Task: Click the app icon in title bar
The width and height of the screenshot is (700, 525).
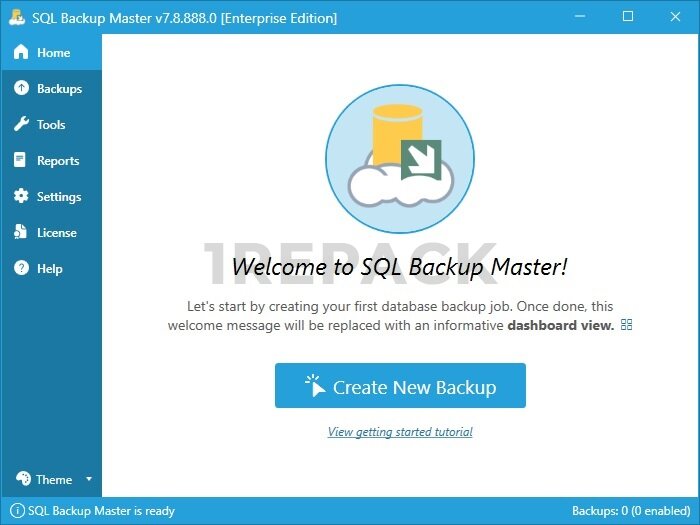Action: tap(16, 17)
